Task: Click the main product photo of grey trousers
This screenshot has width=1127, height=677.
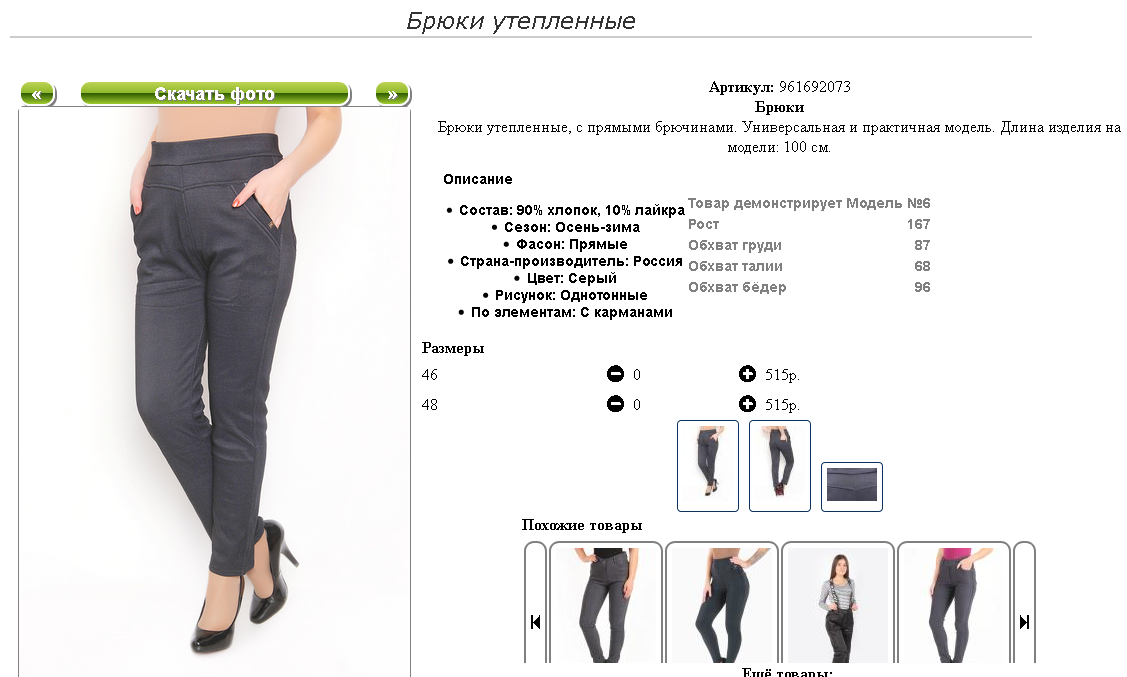Action: click(x=214, y=392)
